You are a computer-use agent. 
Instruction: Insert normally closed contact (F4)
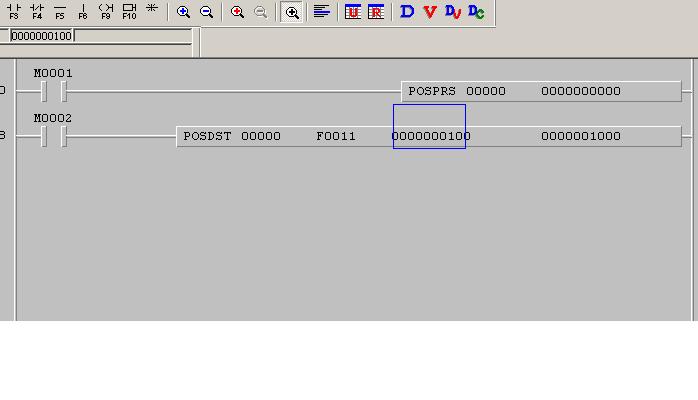pyautogui.click(x=36, y=12)
